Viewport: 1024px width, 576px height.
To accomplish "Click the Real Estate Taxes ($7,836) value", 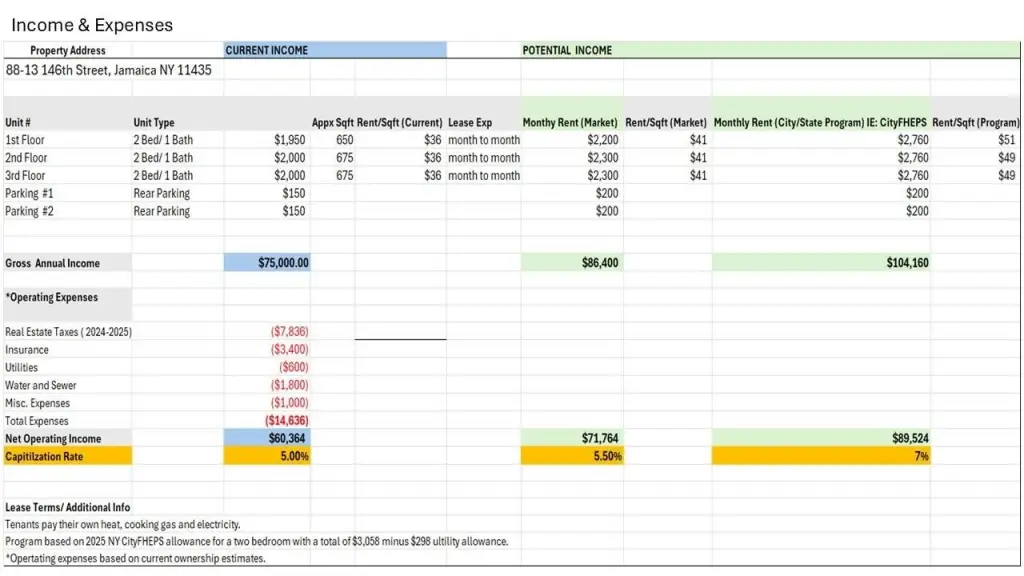I will 290,332.
